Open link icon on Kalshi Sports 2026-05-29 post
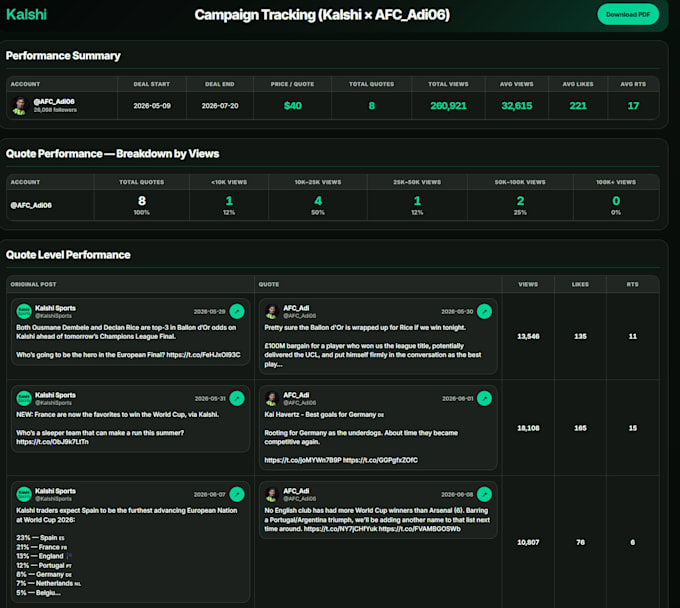Screen dimensions: 680x608 coord(237,311)
